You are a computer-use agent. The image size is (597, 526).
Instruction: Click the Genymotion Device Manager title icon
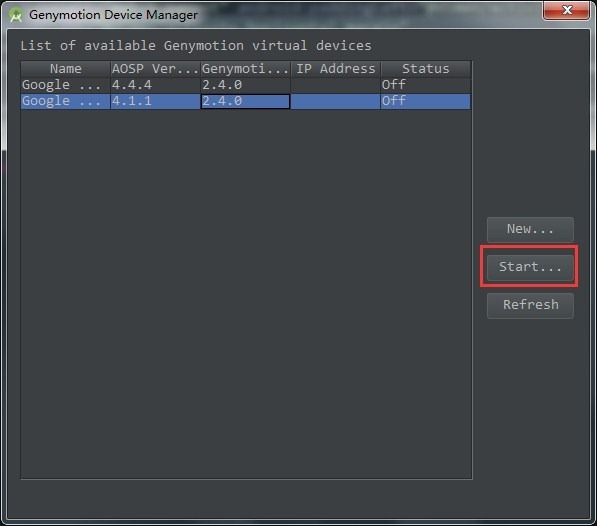pos(16,15)
